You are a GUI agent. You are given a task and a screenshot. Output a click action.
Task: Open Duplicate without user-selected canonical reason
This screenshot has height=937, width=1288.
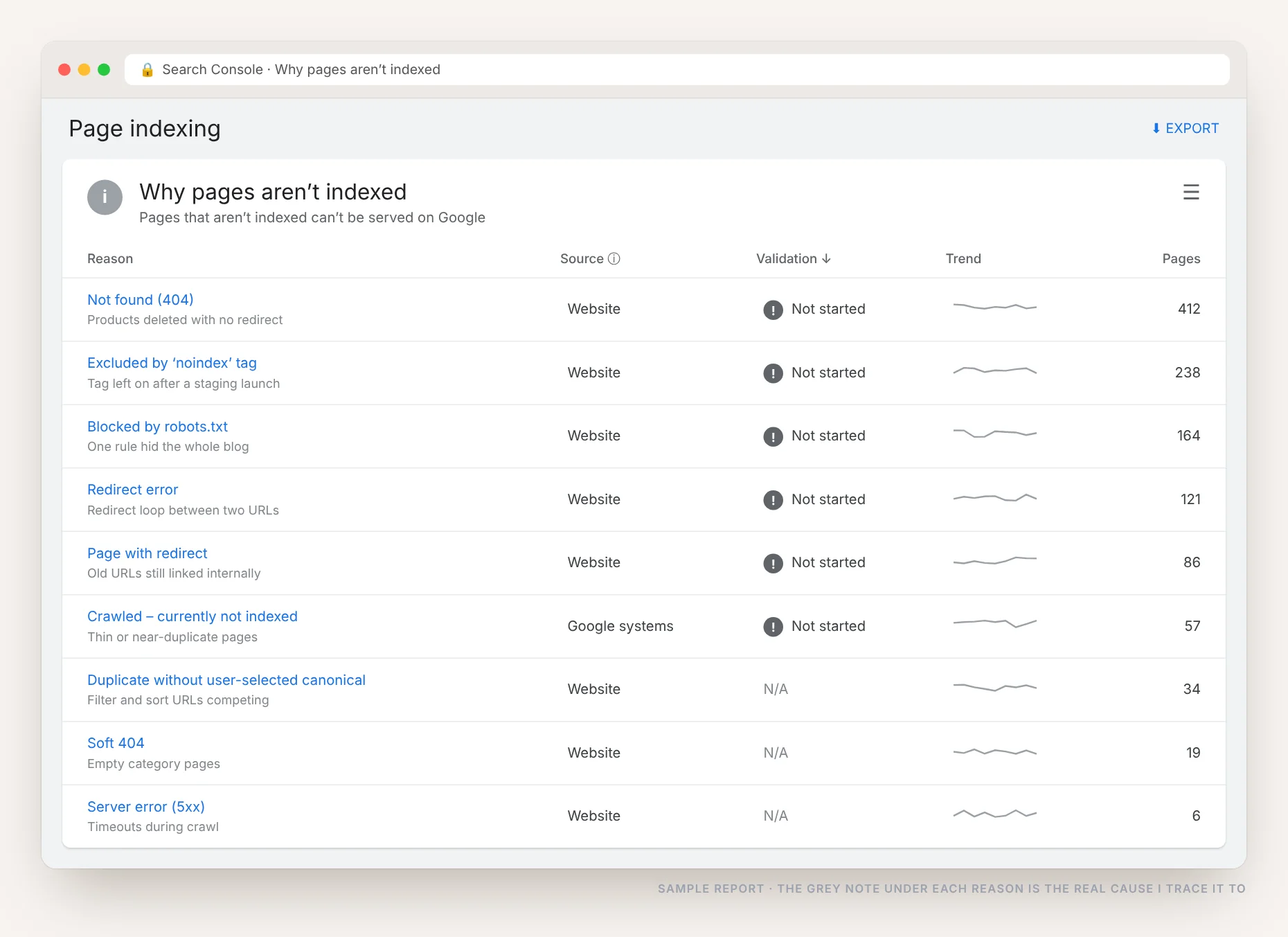point(226,680)
